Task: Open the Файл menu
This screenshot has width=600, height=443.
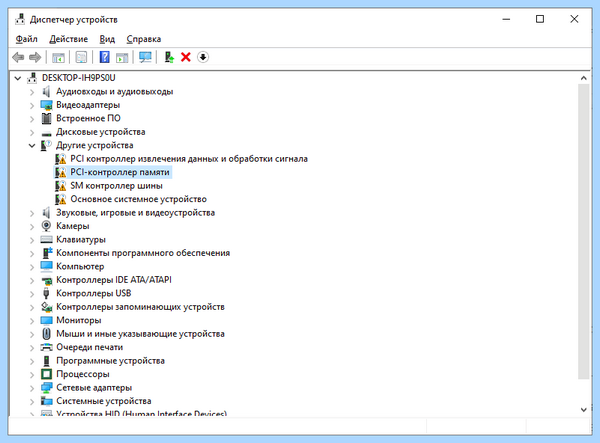Action: click(26, 39)
